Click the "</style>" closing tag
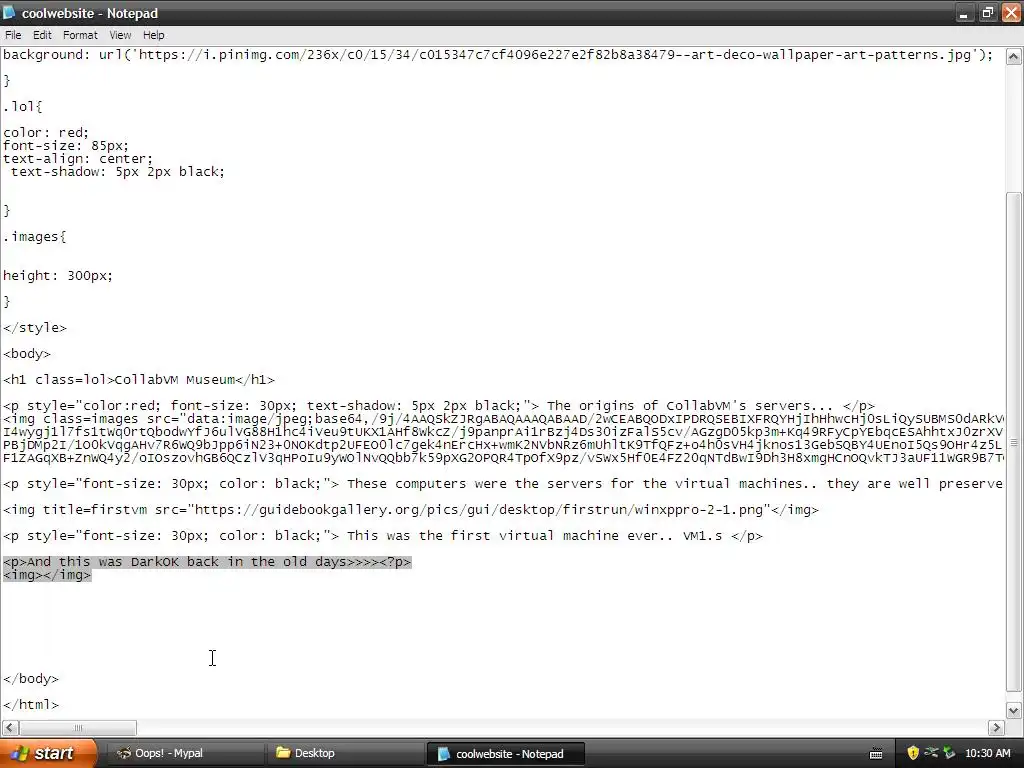 click(35, 328)
